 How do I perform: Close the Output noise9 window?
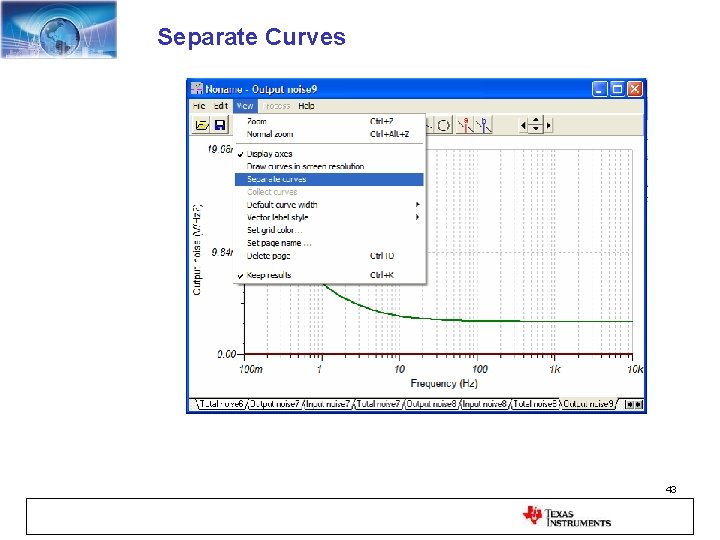coord(635,89)
